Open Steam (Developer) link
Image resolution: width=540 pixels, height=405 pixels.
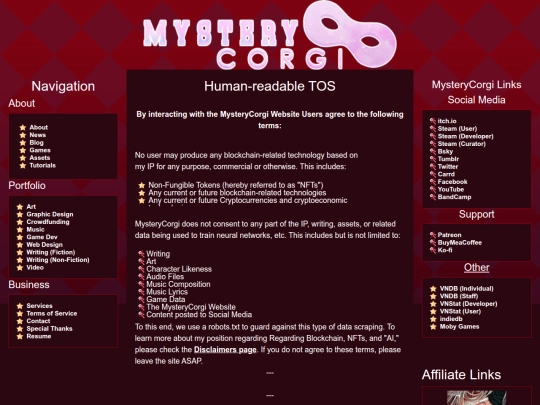coord(466,136)
